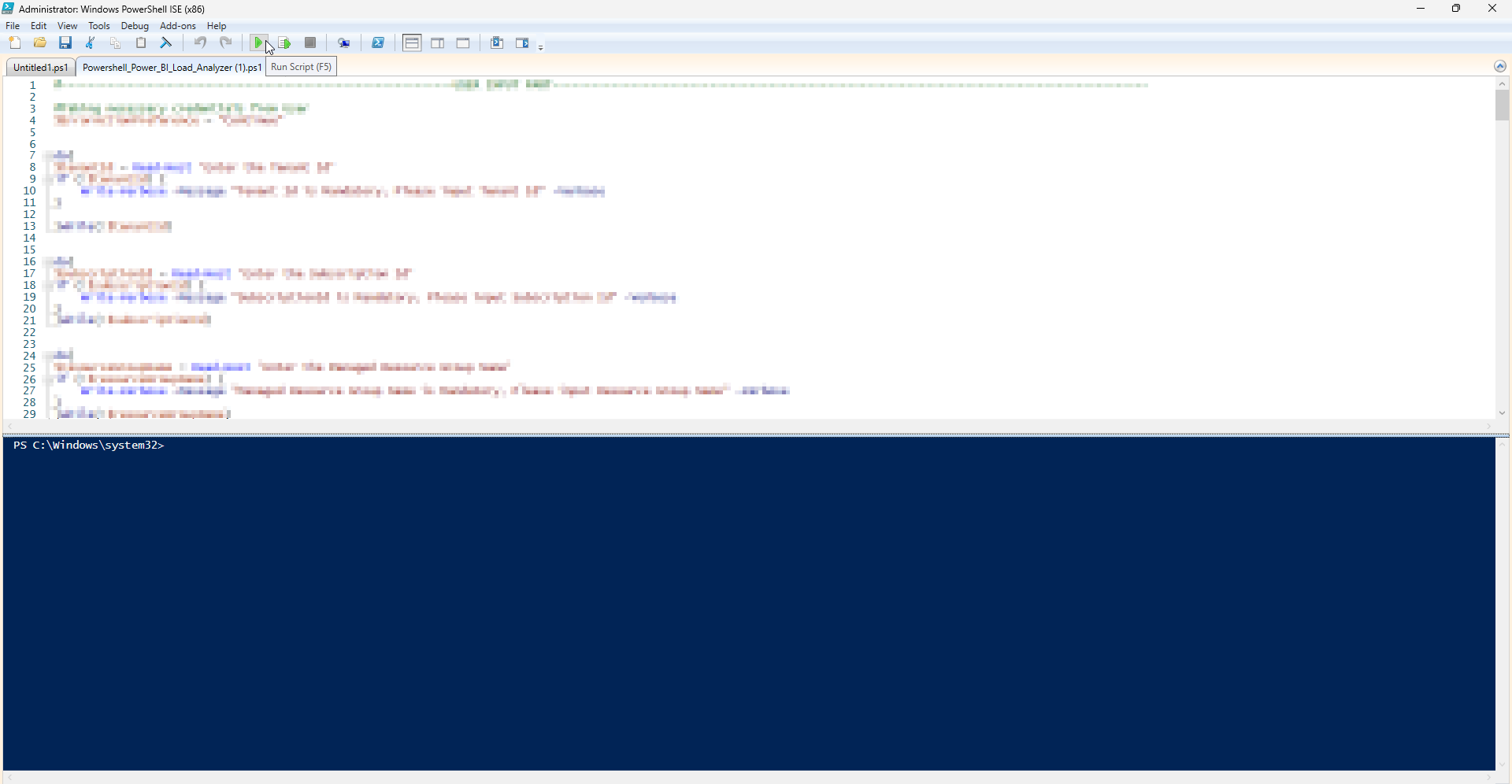The width and height of the screenshot is (1512, 784).
Task: Click the Open script folder icon
Action: click(x=40, y=43)
